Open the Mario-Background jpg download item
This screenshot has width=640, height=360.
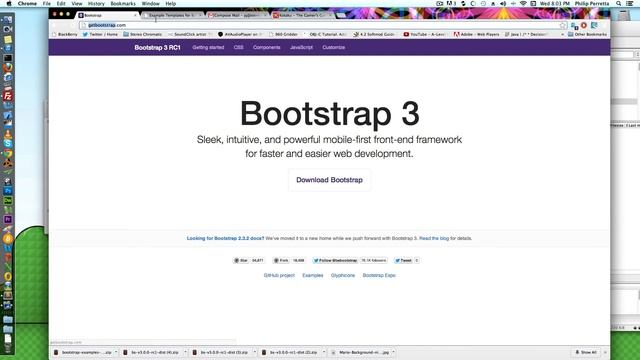pyautogui.click(x=361, y=352)
